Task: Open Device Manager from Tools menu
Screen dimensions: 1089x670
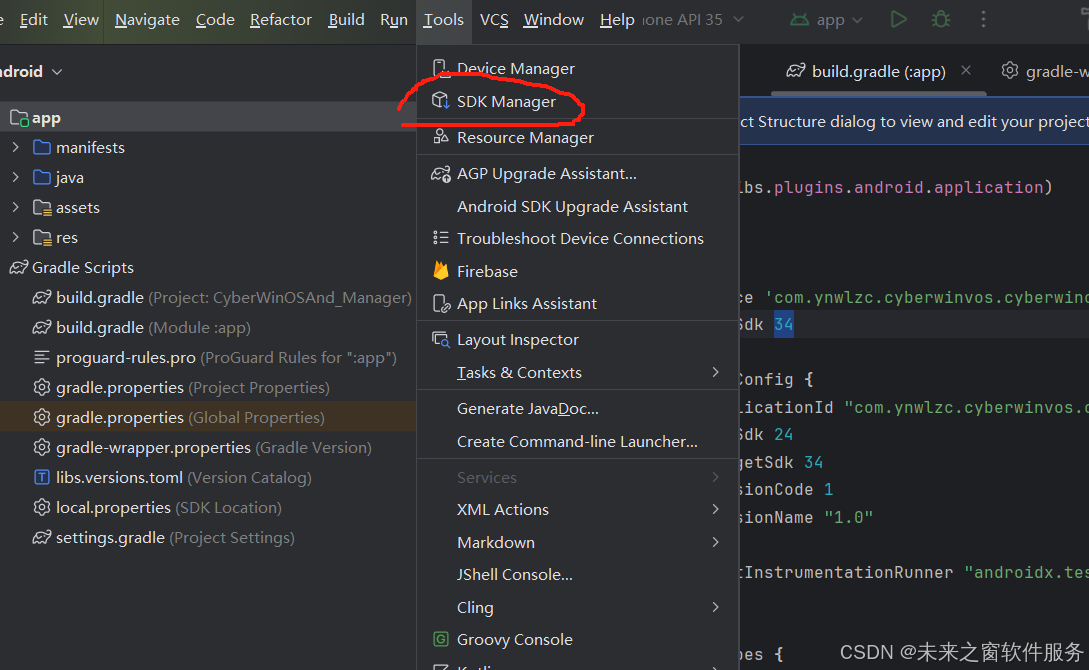Action: click(x=515, y=69)
